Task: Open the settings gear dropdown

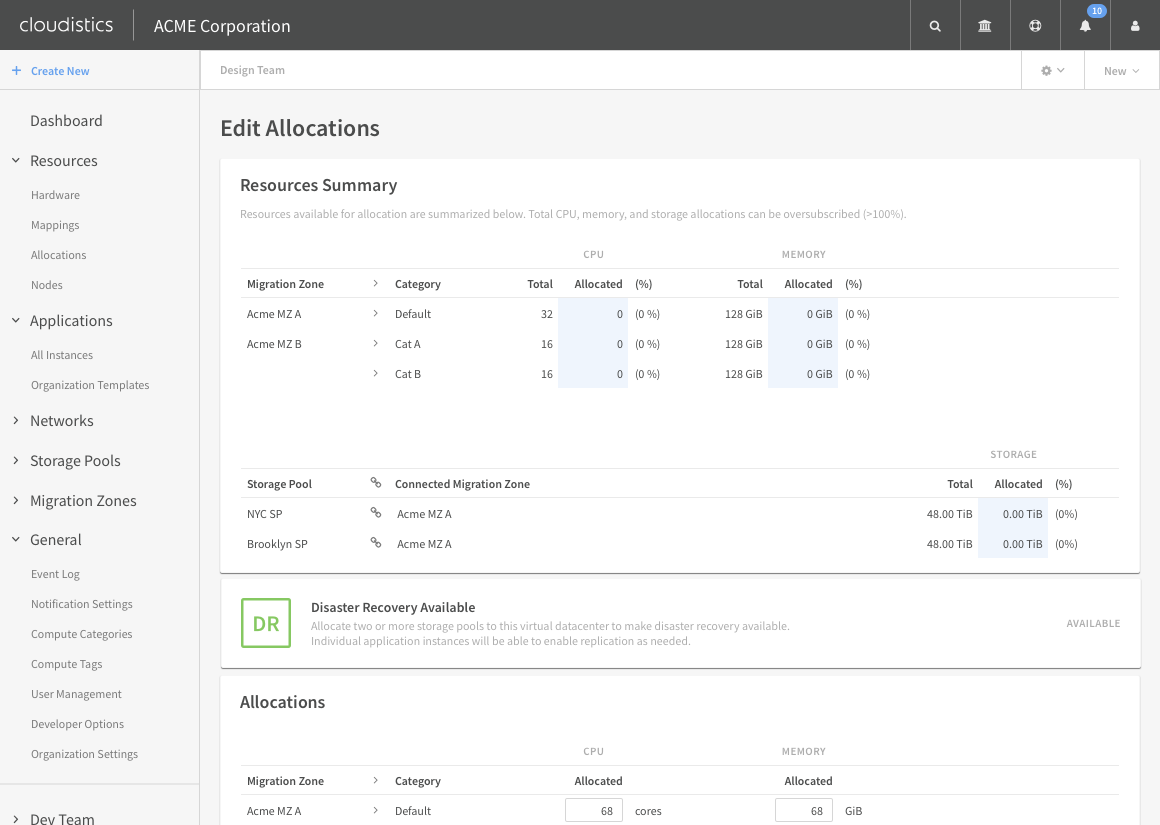Action: [1050, 70]
